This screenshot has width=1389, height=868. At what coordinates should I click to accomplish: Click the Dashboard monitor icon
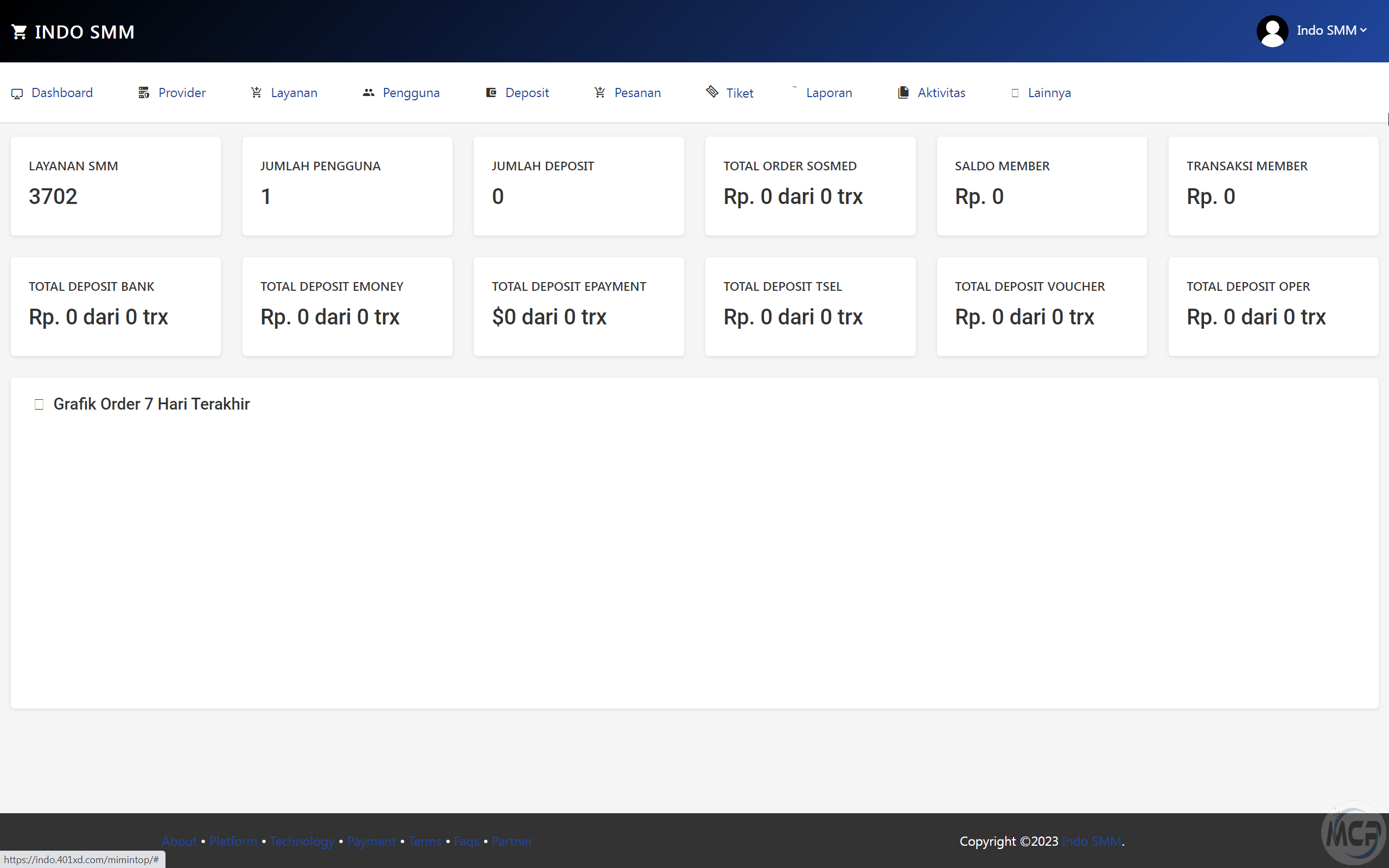point(17,93)
